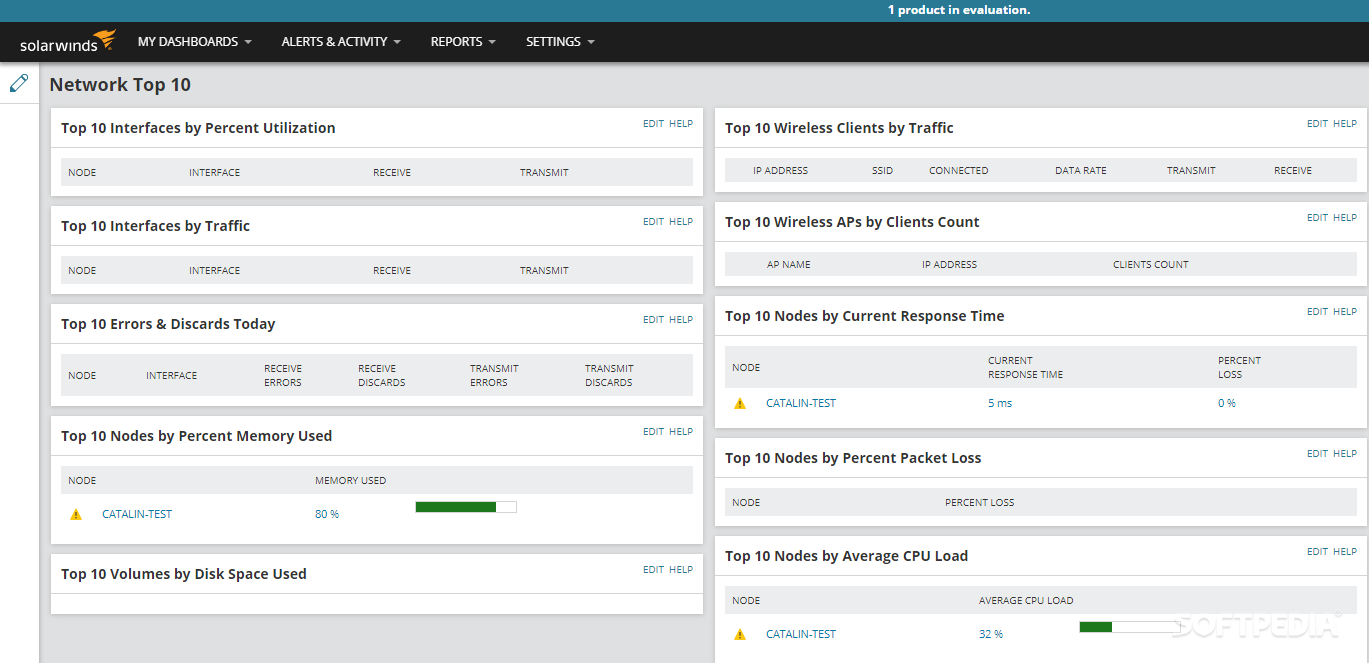Edit Top 10 Nodes by Average CPU Load
This screenshot has height=663, width=1369.
1317,552
